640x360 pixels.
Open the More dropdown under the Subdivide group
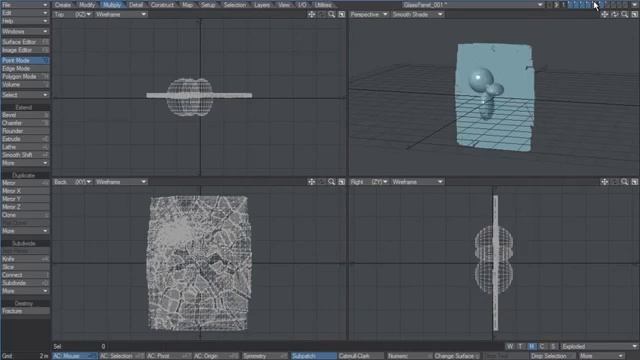pyautogui.click(x=25, y=291)
